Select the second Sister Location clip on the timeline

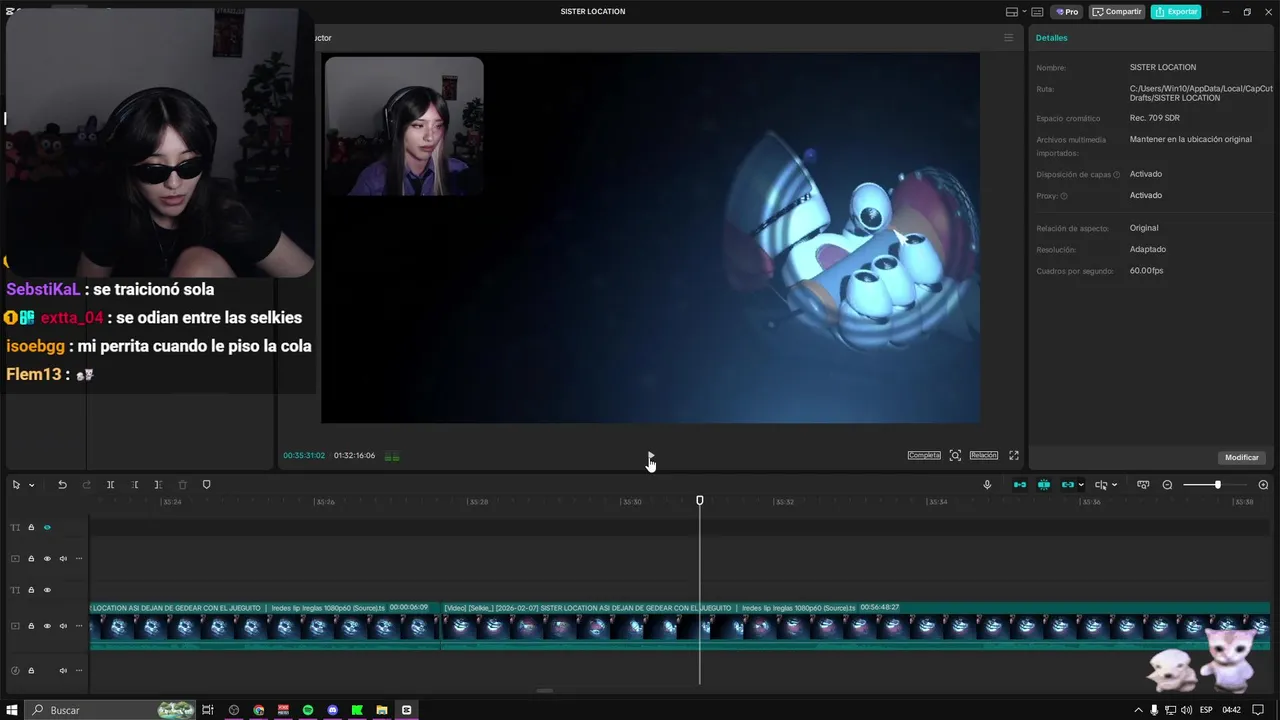click(x=856, y=625)
